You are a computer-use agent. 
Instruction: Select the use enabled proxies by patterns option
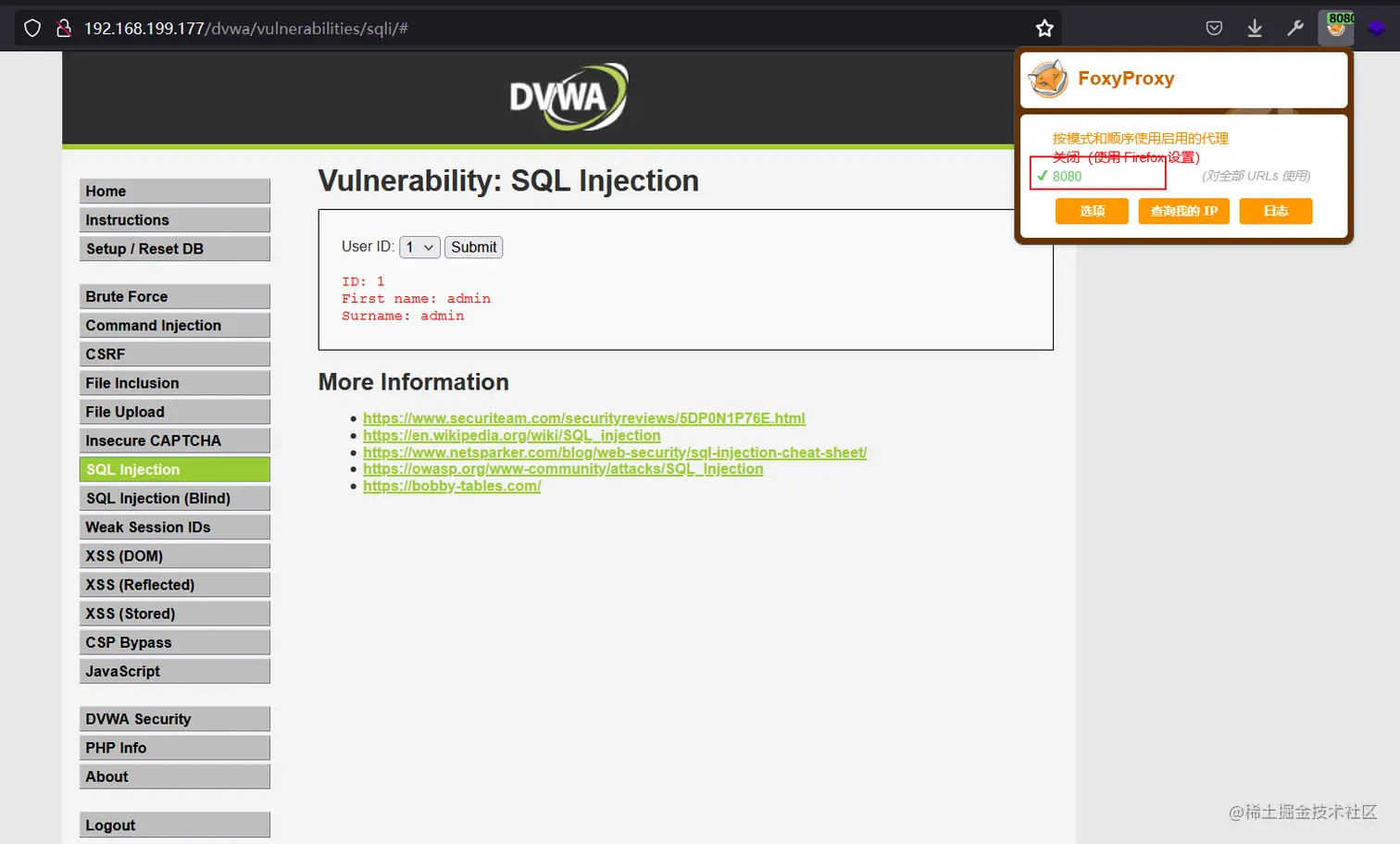1140,138
